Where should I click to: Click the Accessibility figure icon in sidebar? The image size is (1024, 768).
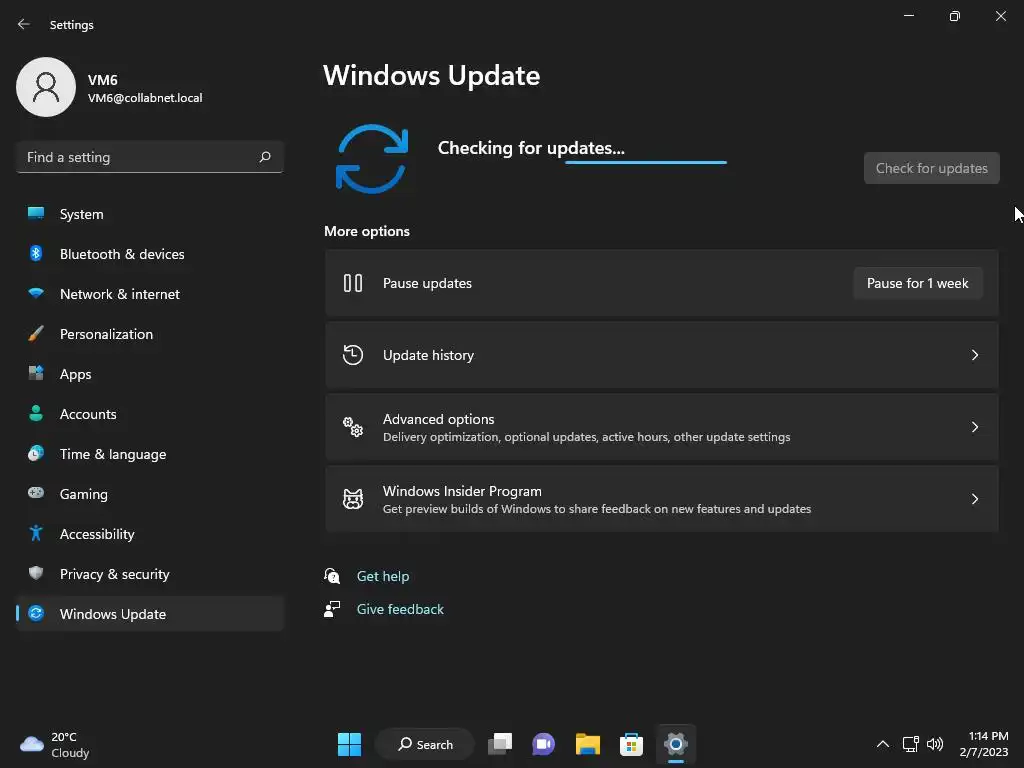(x=36, y=534)
